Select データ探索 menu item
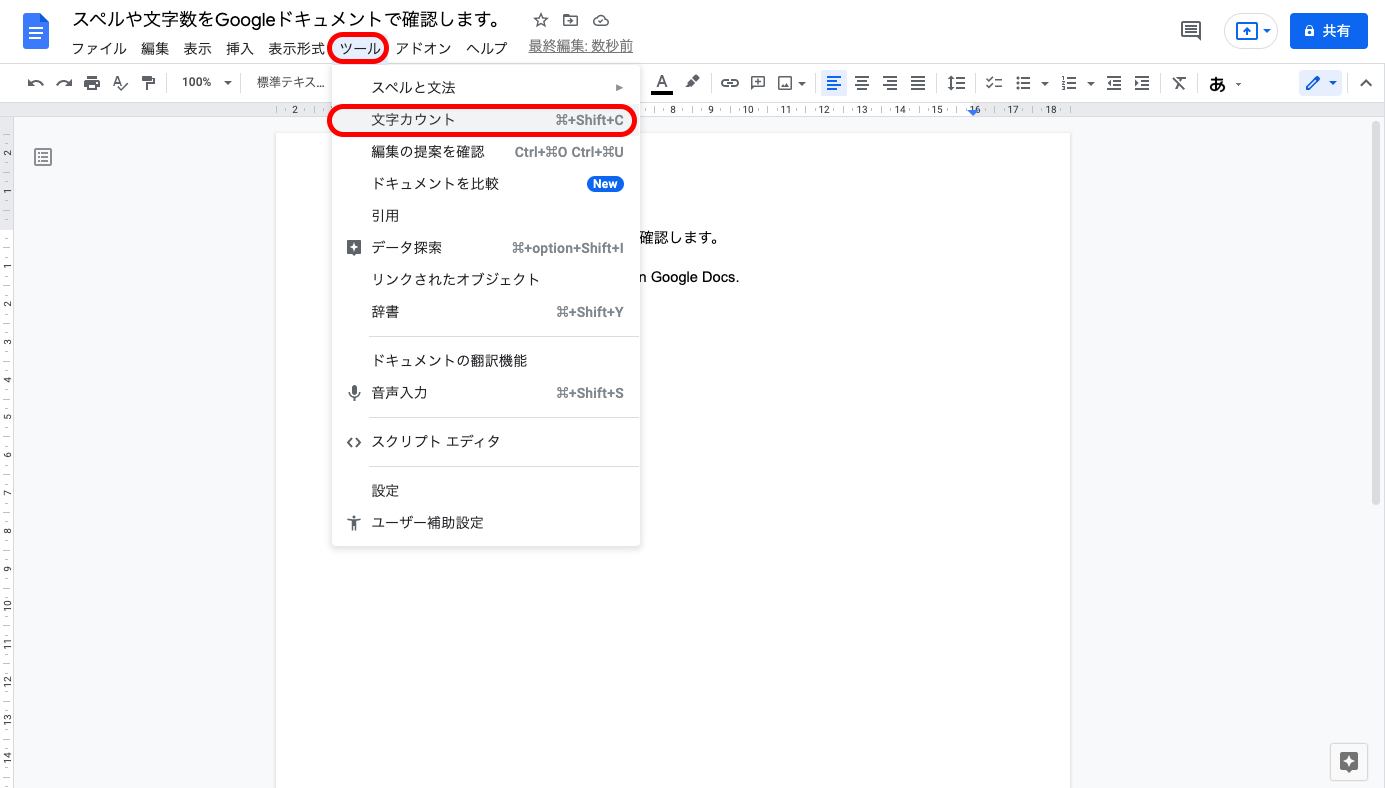The height and width of the screenshot is (788, 1385). pyautogui.click(x=486, y=248)
